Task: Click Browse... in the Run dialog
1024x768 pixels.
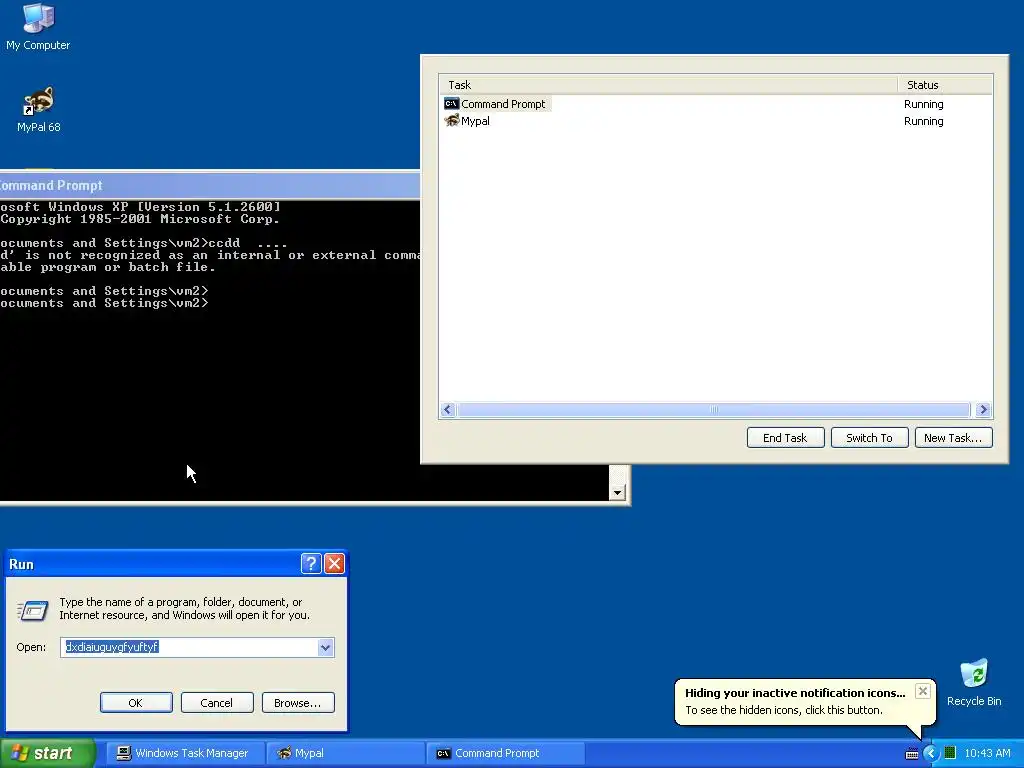Action: coord(298,703)
